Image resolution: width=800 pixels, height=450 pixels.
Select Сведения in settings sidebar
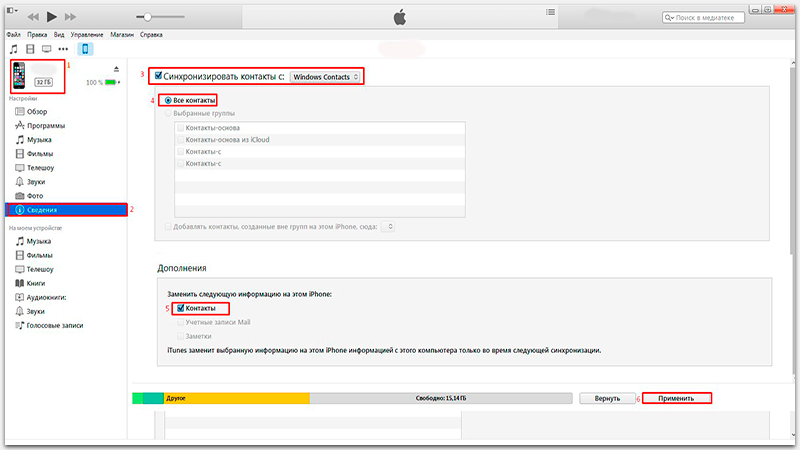pos(66,210)
